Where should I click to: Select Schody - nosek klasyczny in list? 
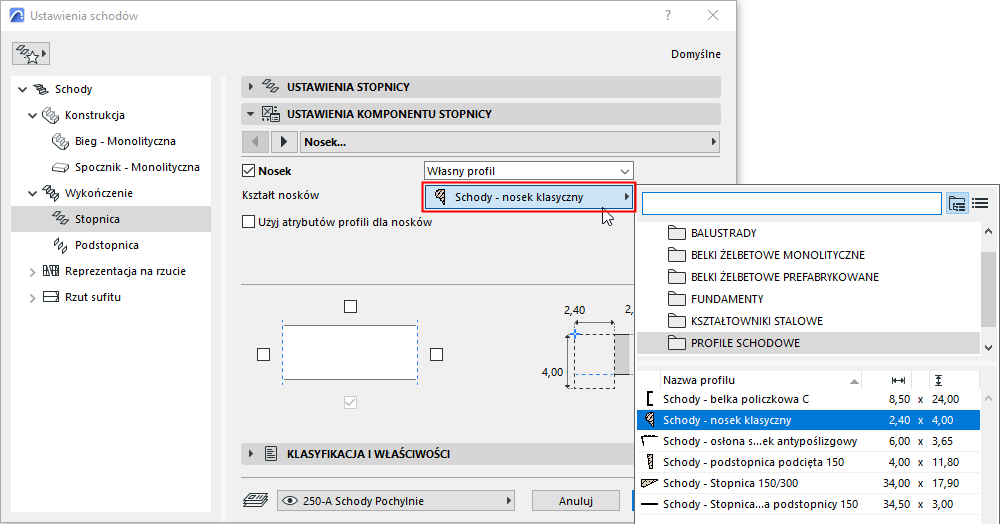point(809,420)
